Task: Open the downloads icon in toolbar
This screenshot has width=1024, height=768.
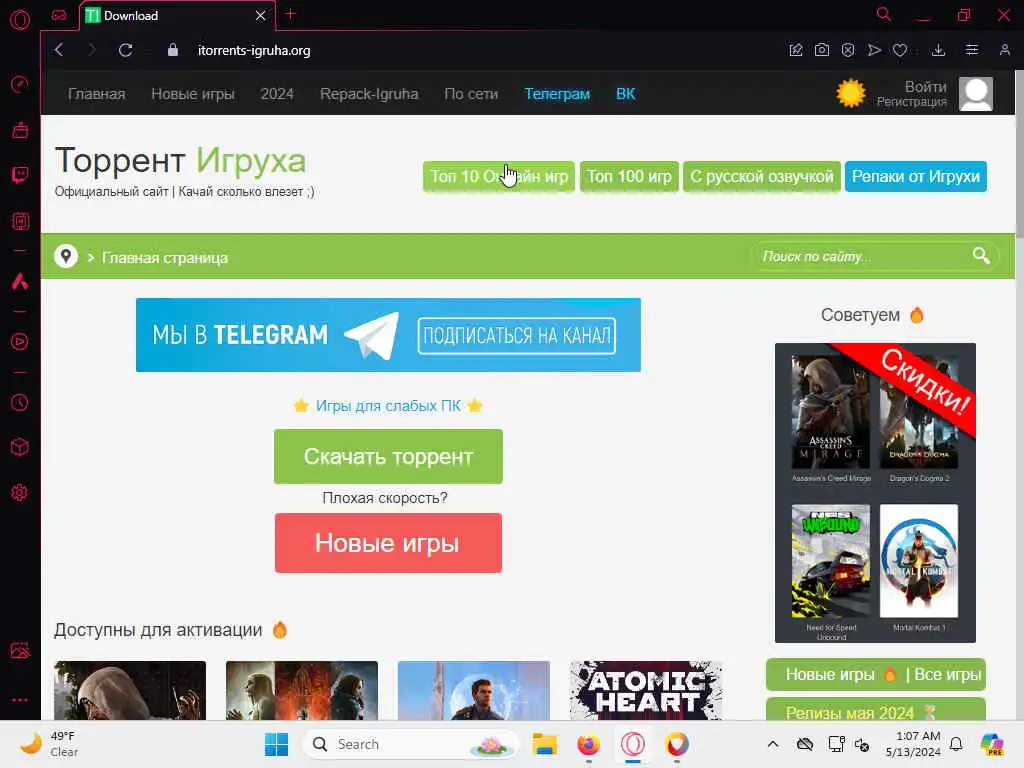Action: (938, 50)
